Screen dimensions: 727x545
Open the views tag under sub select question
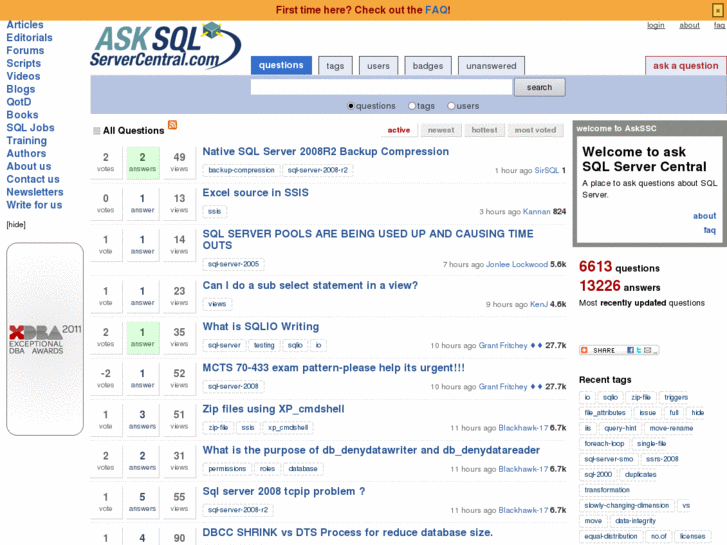coord(217,304)
